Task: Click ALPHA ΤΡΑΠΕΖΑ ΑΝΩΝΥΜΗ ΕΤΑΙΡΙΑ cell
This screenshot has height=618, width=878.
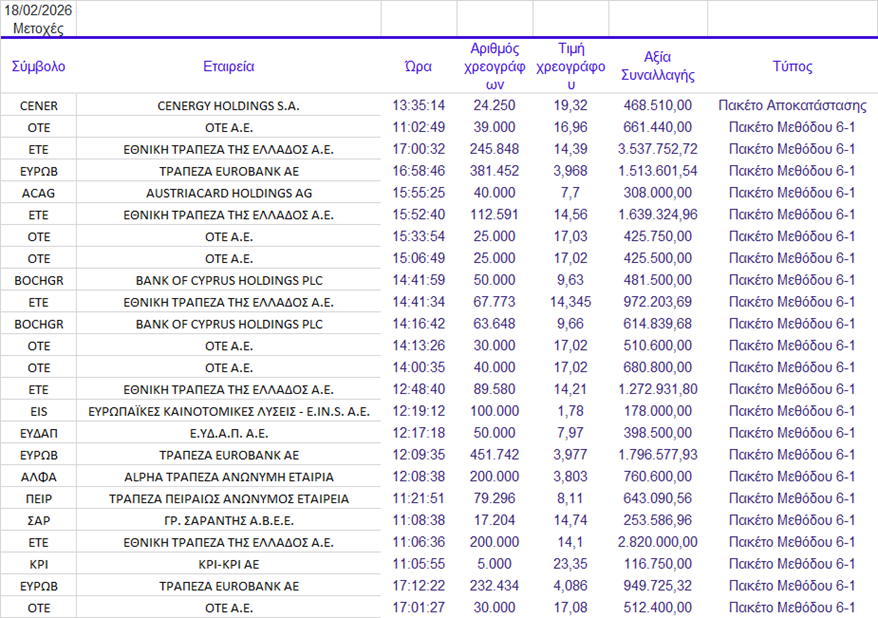Action: [228, 477]
